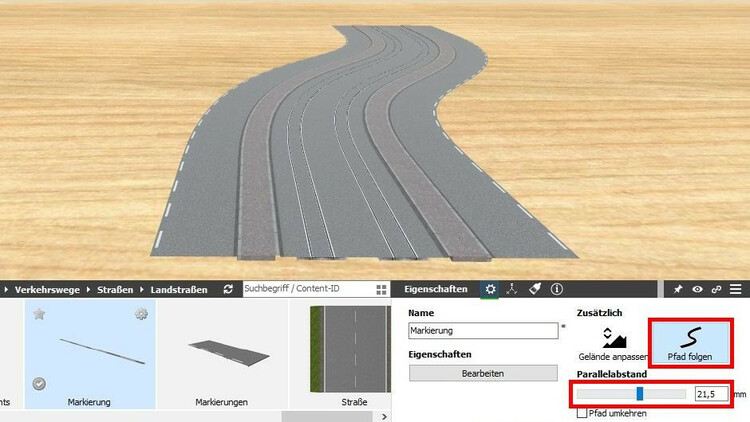This screenshot has height=422, width=750.
Task: Focus the Suchbegriff / Content-ID search box
Action: pyautogui.click(x=309, y=289)
